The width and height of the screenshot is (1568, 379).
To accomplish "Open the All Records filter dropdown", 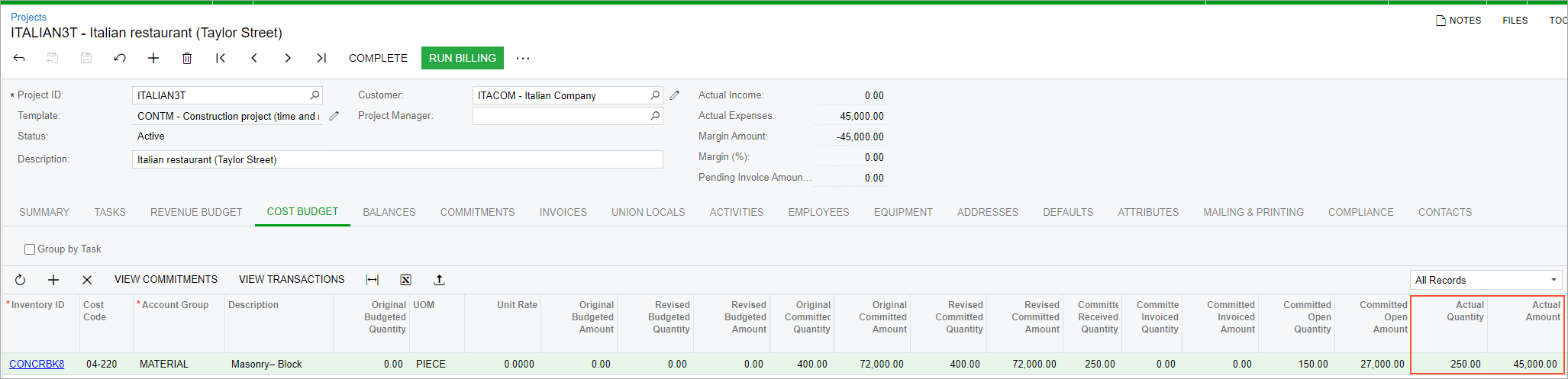I will tap(1486, 280).
